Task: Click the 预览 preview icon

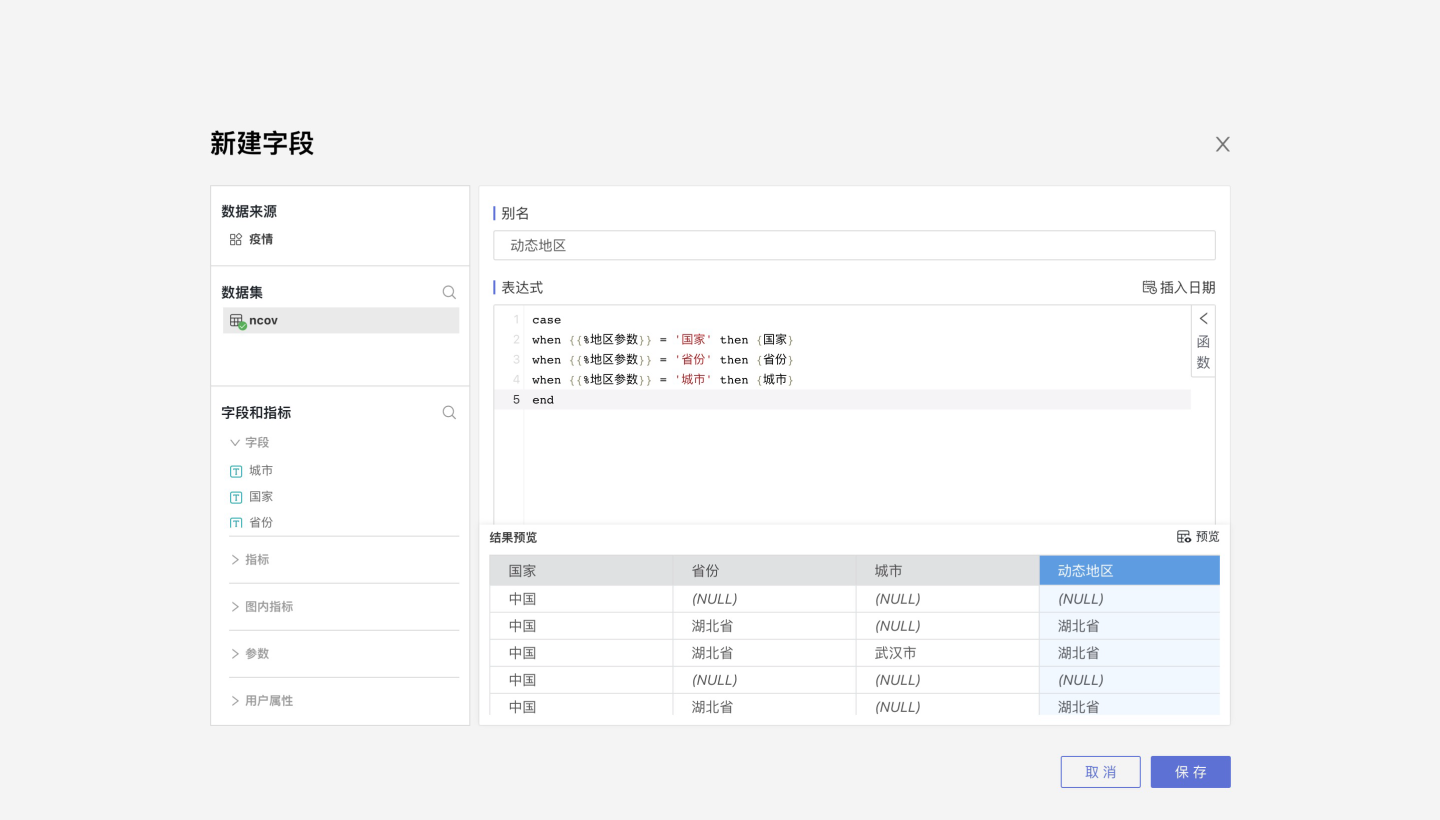Action: coord(1183,537)
